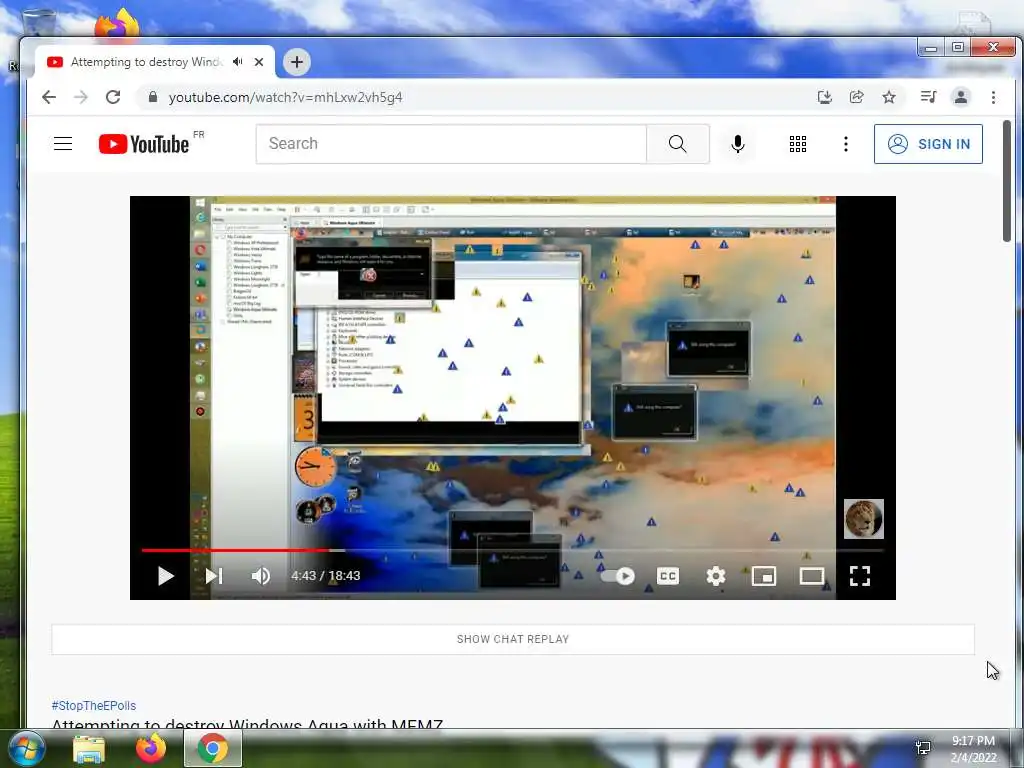Screen dimensions: 1024x768
Task: Open Windows Explorer from the taskbar
Action: tap(89, 748)
